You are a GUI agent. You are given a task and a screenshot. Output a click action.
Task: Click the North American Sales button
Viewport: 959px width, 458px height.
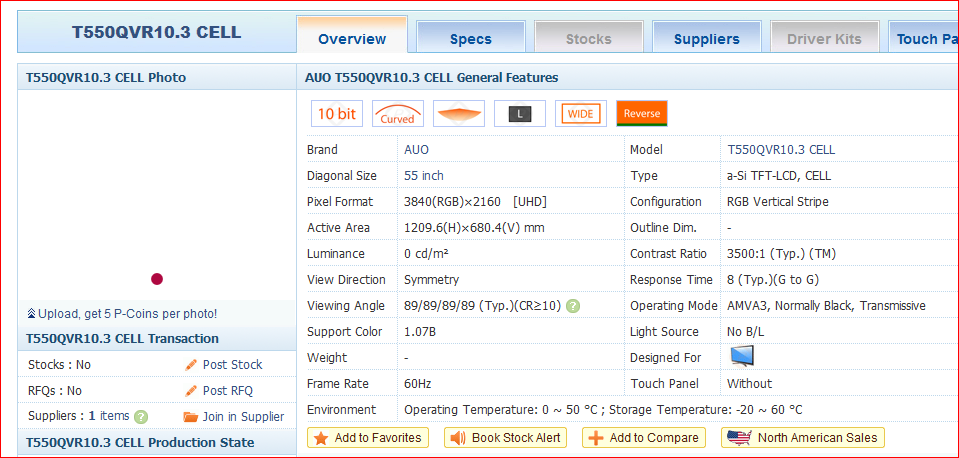pyautogui.click(x=803, y=438)
